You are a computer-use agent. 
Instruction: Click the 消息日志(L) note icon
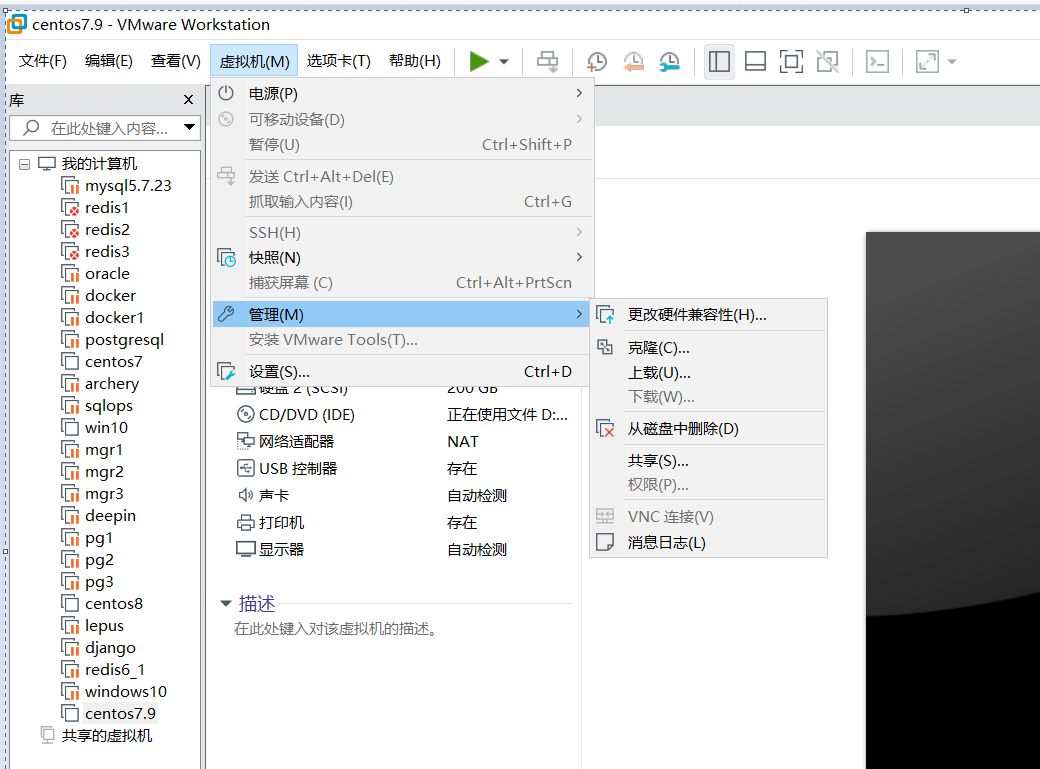click(x=605, y=542)
